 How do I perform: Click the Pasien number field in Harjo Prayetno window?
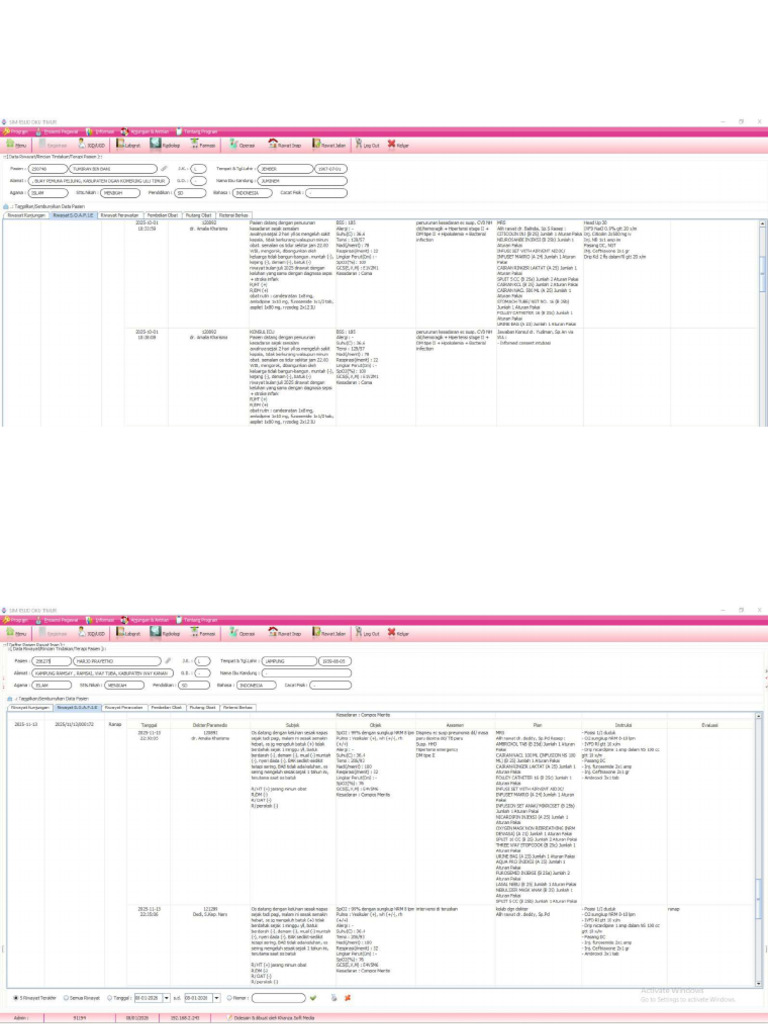tap(50, 661)
